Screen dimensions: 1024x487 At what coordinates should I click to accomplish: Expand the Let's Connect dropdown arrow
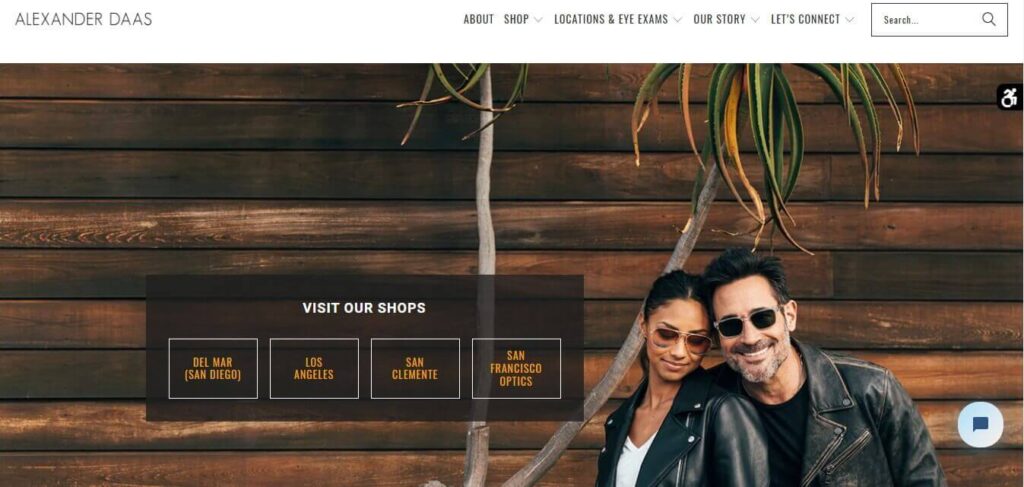click(x=849, y=20)
